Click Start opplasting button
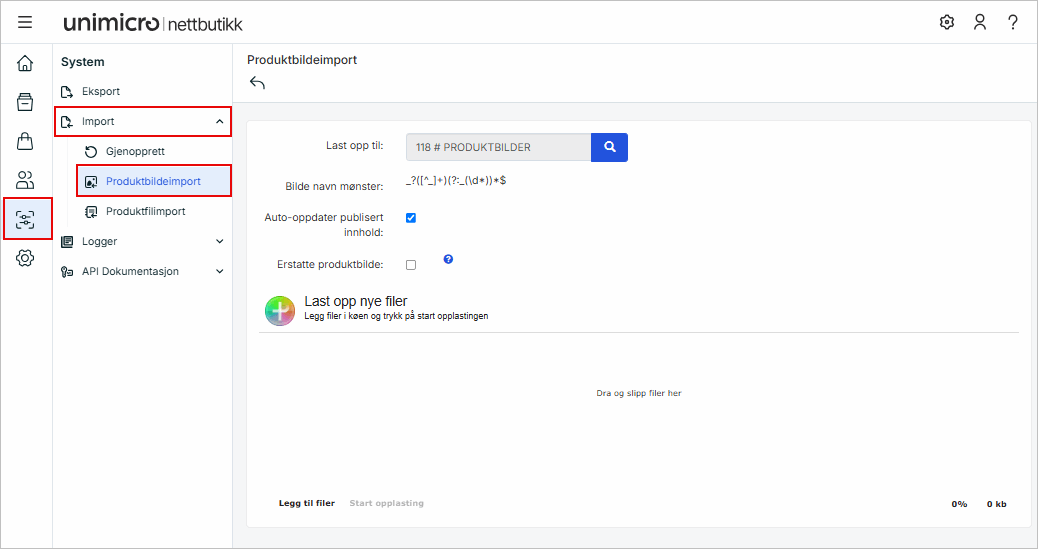Image resolution: width=1038 pixels, height=549 pixels. pos(387,503)
